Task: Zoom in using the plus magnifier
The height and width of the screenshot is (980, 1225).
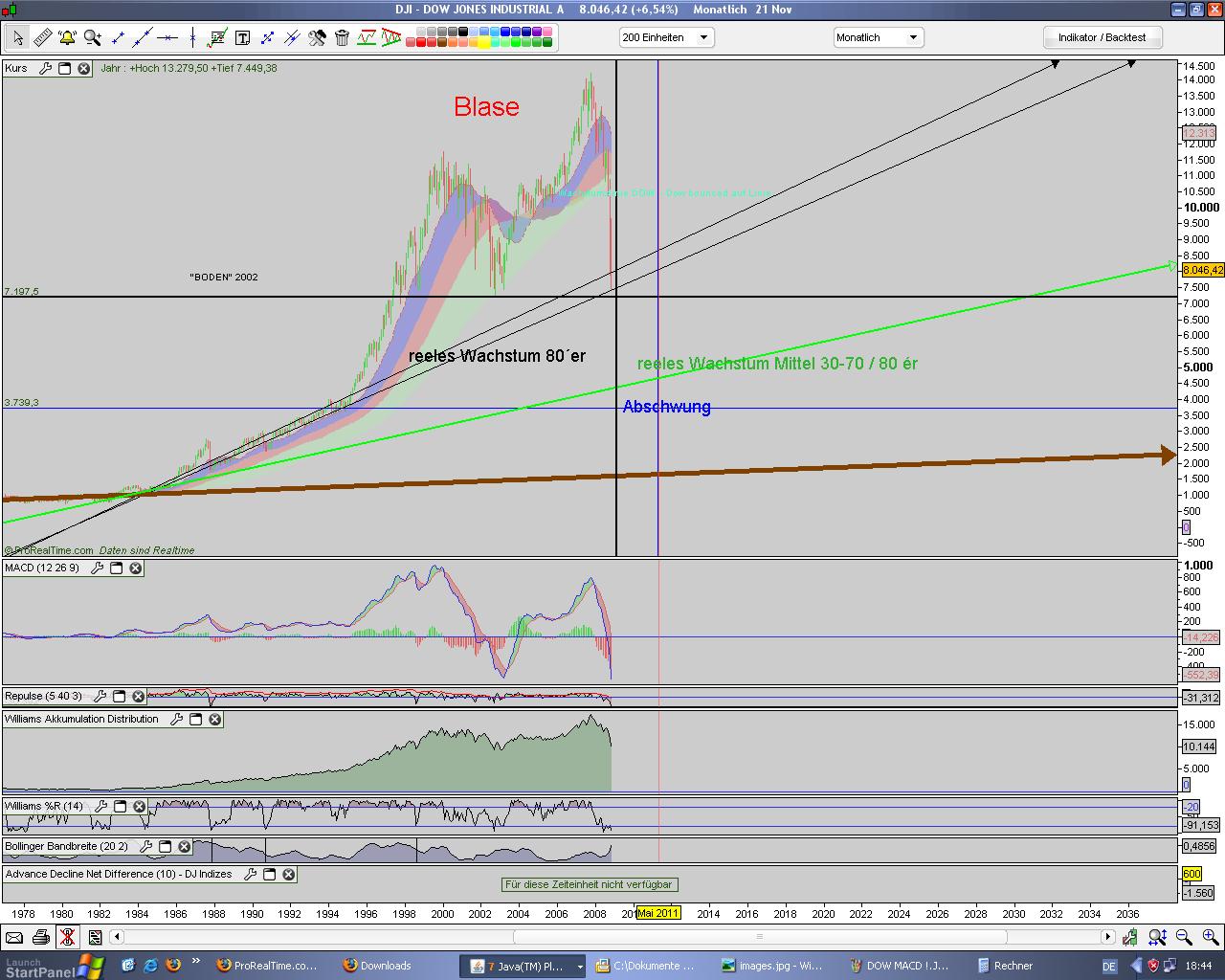Action: tap(1211, 937)
